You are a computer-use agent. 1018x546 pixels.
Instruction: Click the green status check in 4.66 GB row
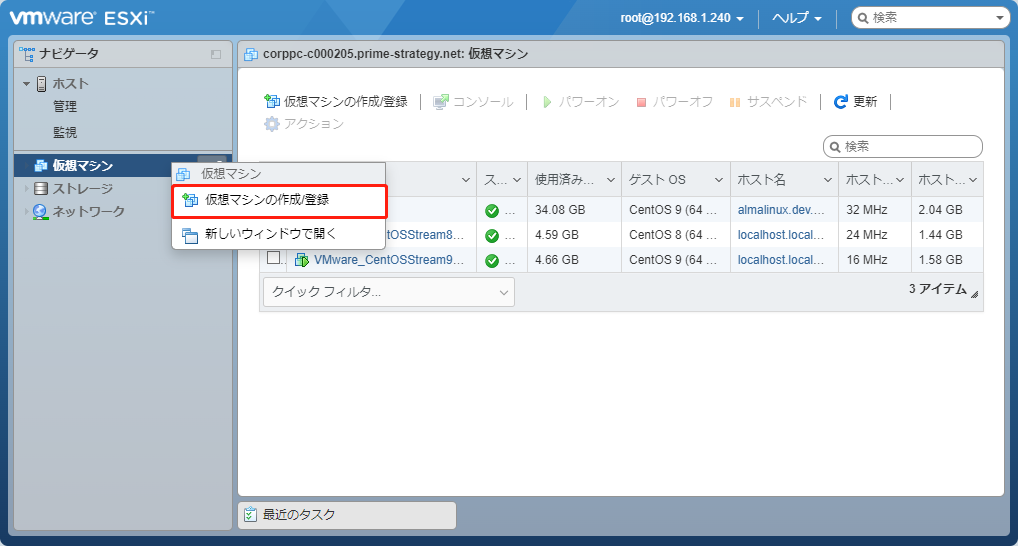pyautogui.click(x=492, y=260)
